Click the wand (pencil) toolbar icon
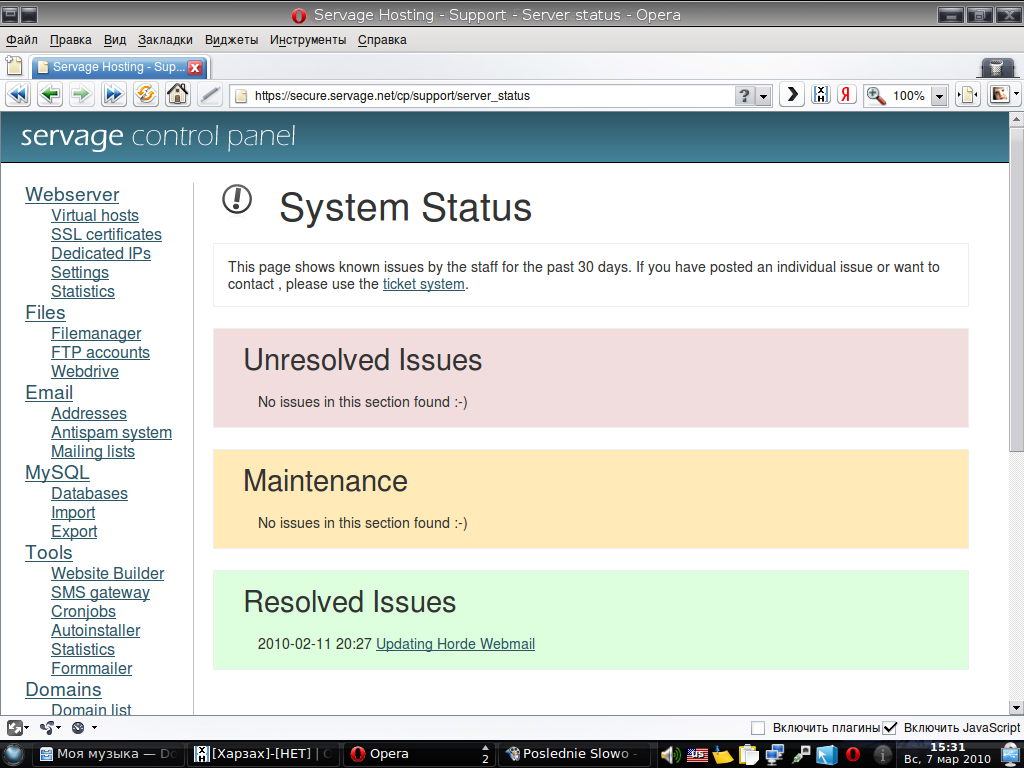This screenshot has height=768, width=1024. pyautogui.click(x=210, y=95)
